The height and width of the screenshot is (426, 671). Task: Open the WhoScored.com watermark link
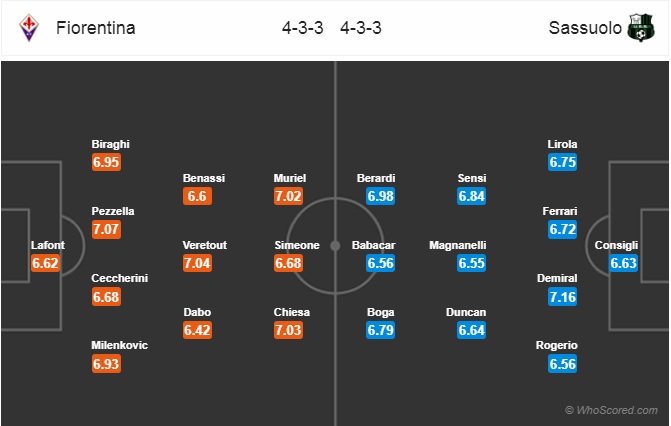pyautogui.click(x=611, y=410)
